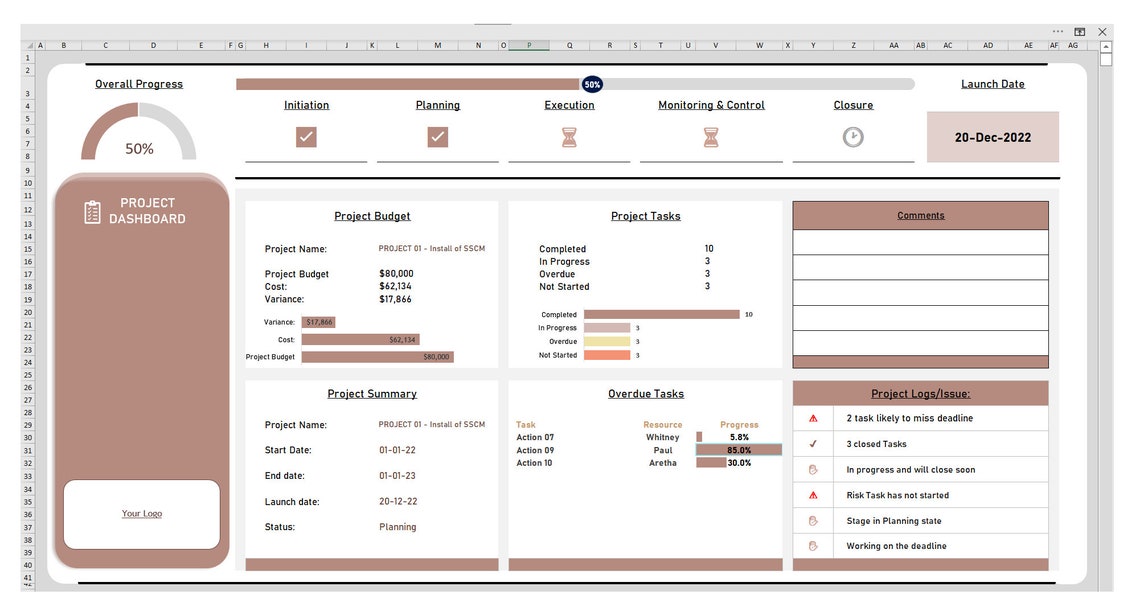Click the Status field showing 'Planning'

397,526
